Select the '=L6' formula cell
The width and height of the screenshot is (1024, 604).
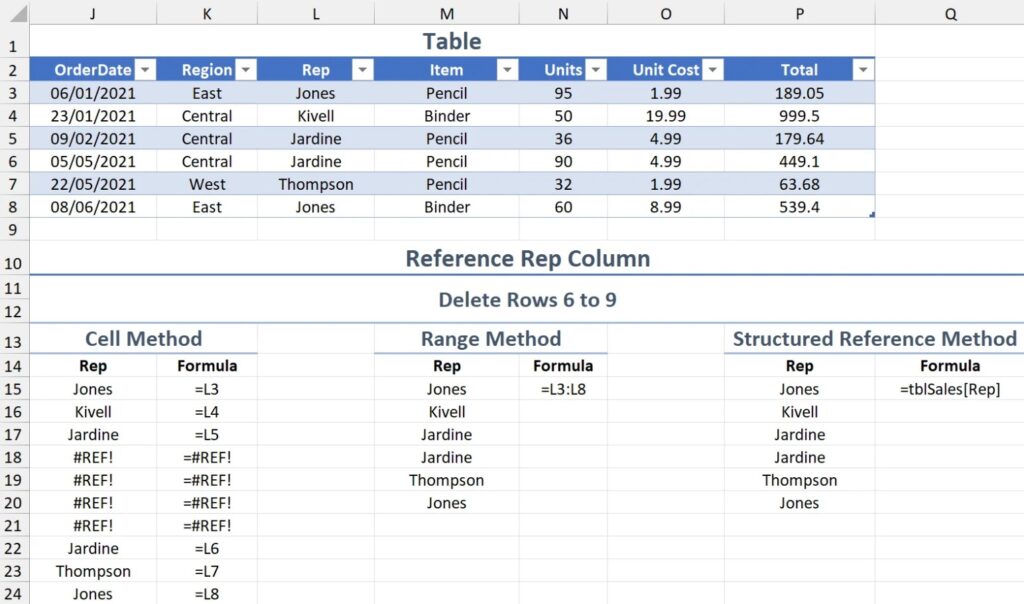[x=207, y=548]
